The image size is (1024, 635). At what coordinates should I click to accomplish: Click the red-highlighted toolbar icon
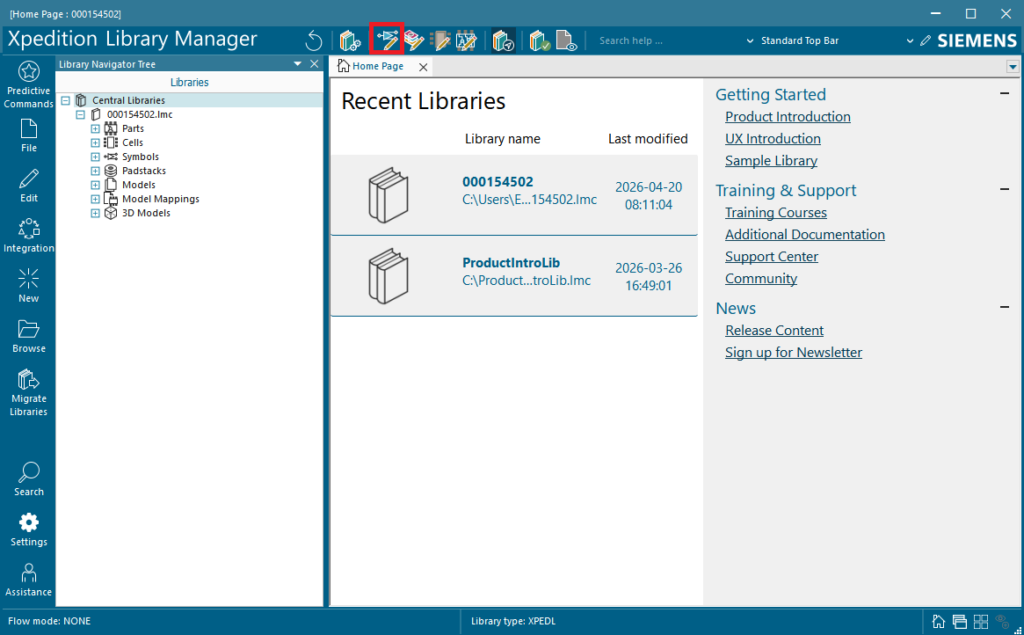coord(387,40)
